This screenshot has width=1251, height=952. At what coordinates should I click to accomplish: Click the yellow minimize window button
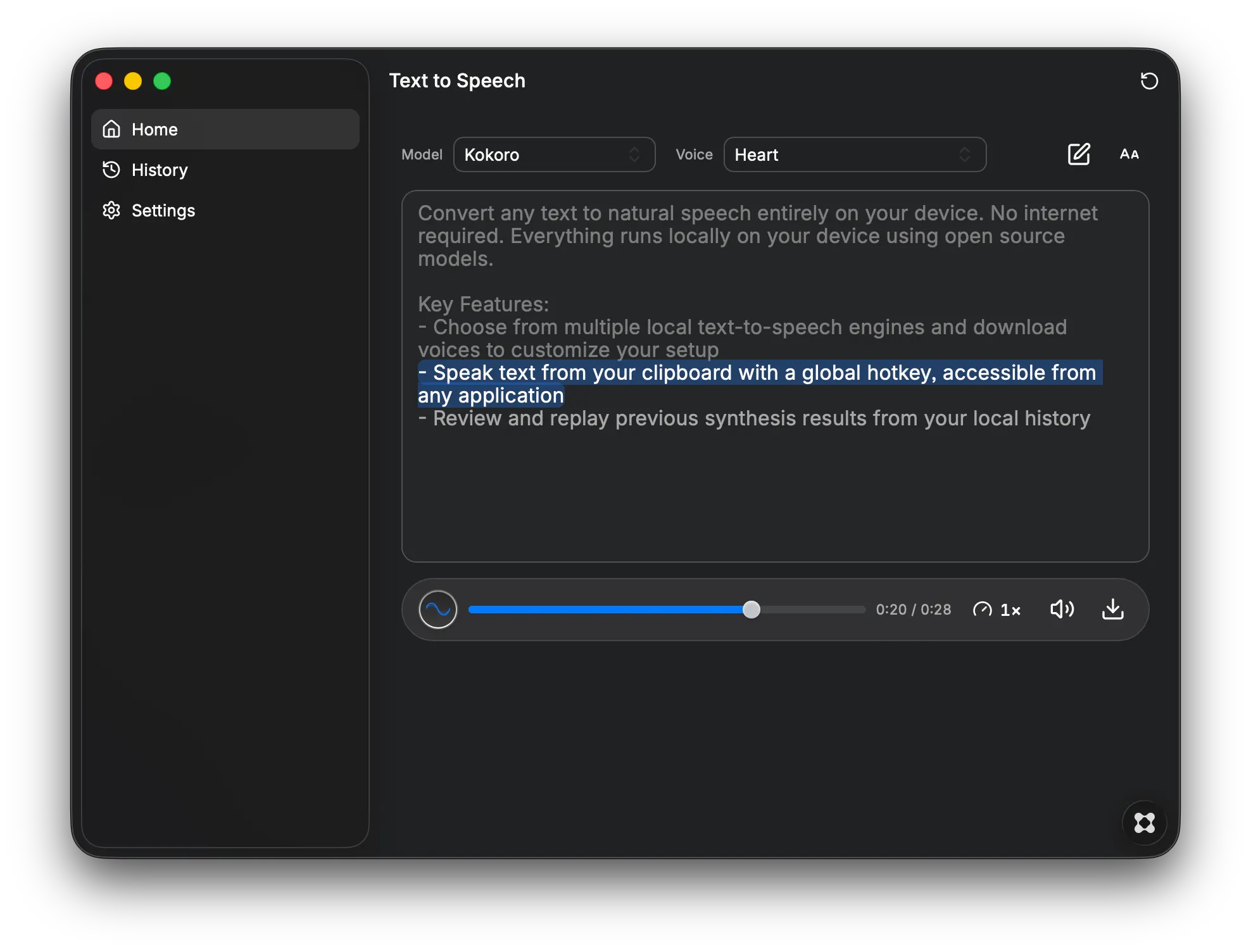(x=133, y=81)
